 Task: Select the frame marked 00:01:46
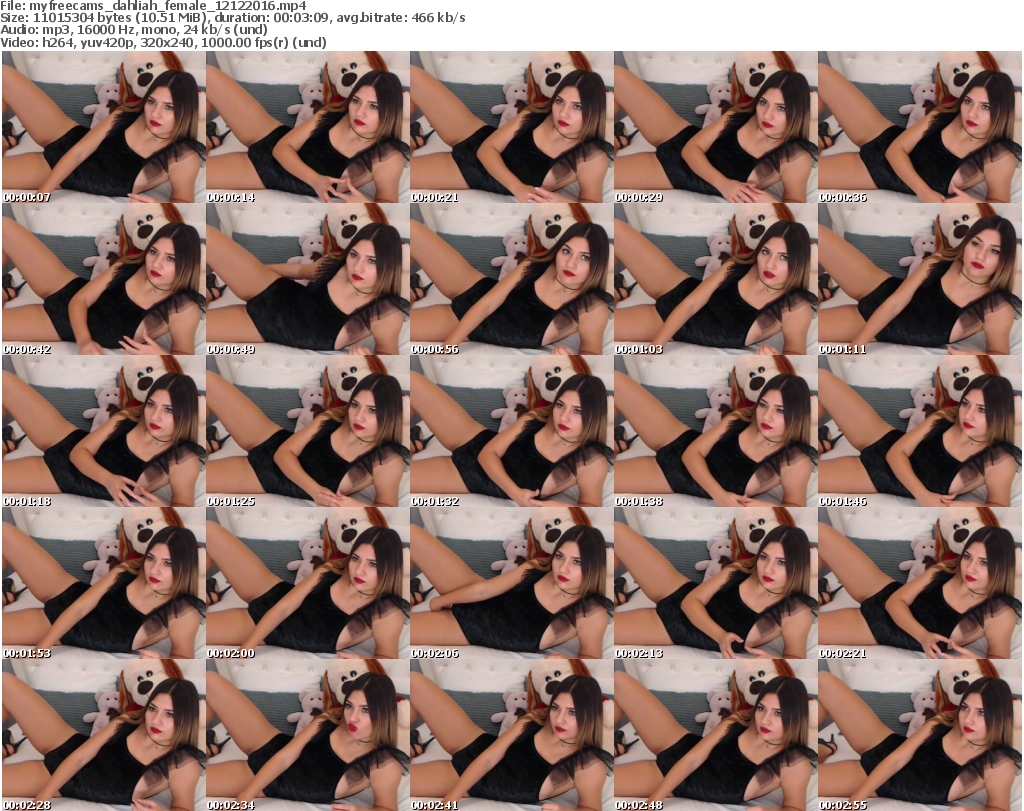pos(919,432)
